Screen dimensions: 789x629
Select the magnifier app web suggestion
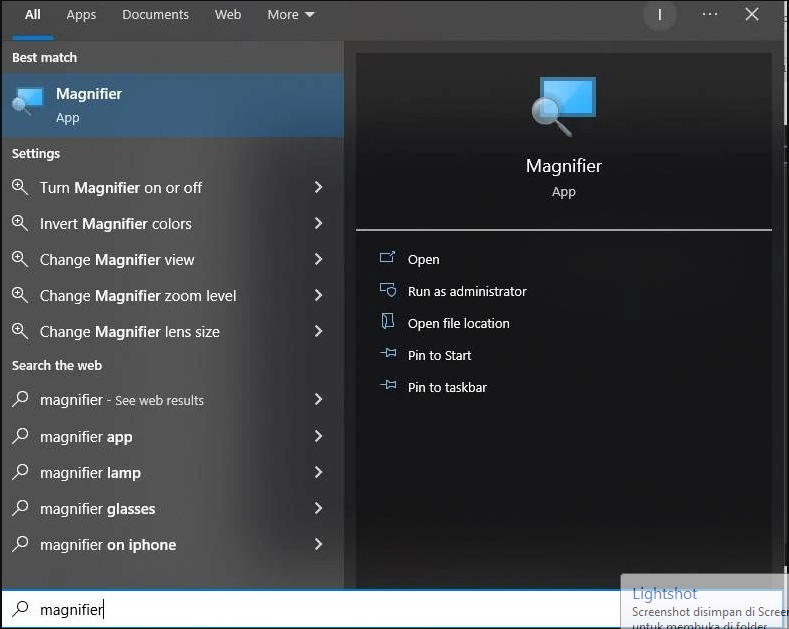173,436
